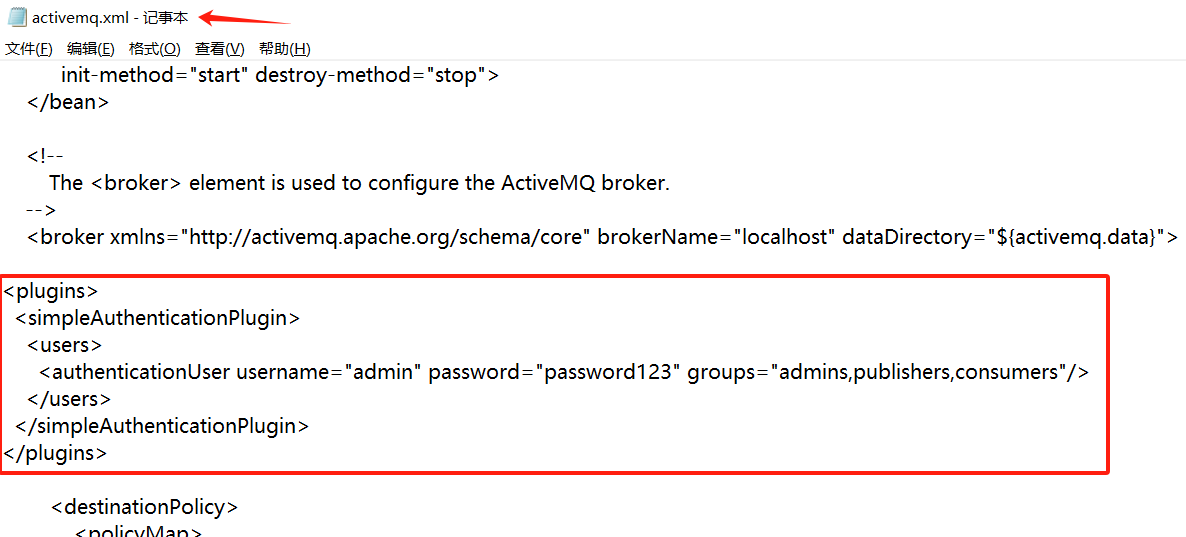Open the 文件(F) menu

click(x=29, y=49)
